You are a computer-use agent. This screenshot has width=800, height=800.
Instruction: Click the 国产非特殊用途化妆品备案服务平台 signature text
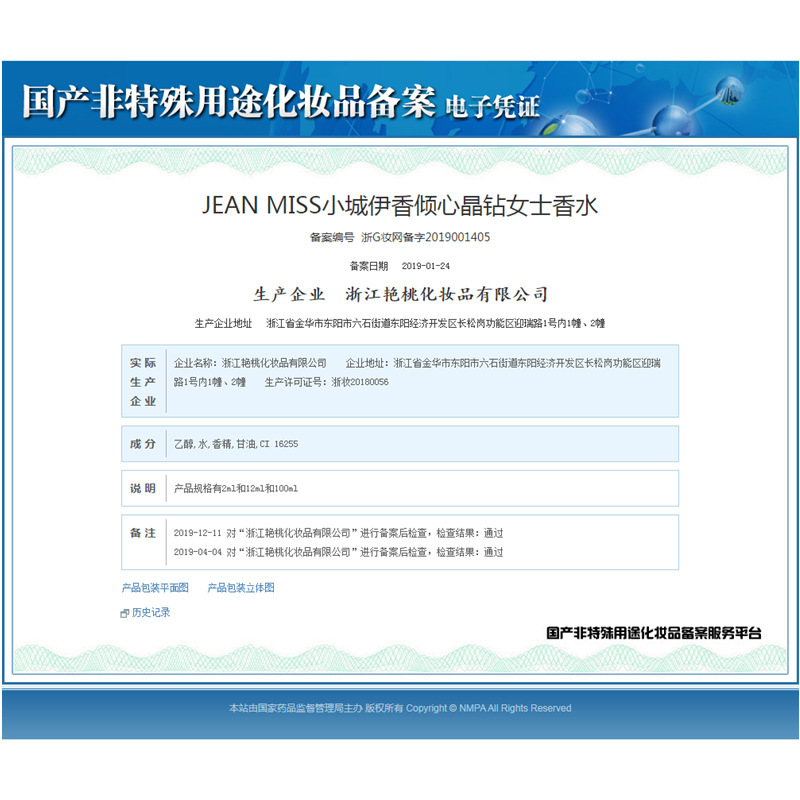[654, 633]
